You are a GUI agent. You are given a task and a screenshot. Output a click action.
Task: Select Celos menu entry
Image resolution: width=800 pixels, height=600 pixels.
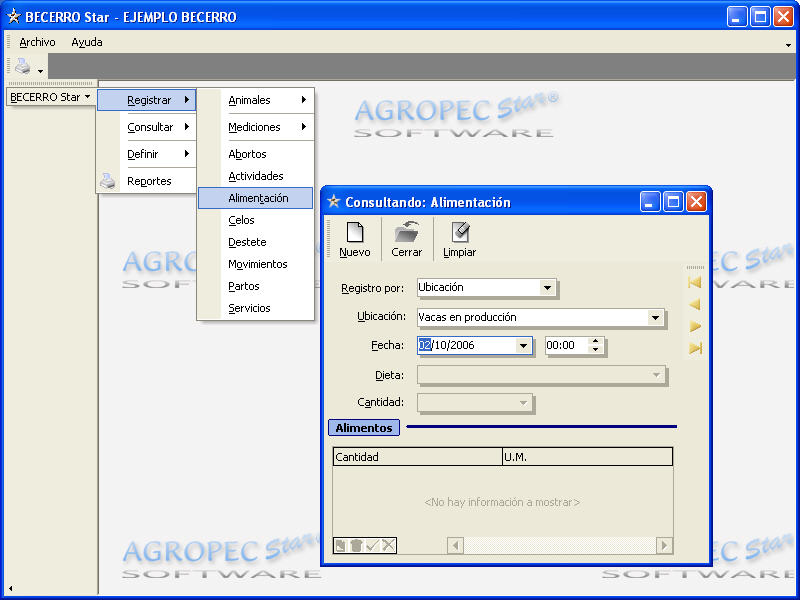coord(256,220)
